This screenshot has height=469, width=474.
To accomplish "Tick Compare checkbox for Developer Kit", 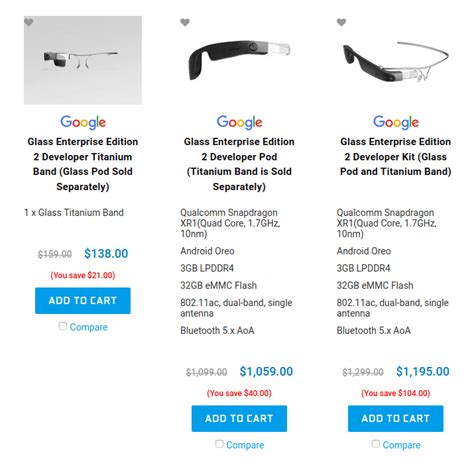I will pyautogui.click(x=376, y=444).
